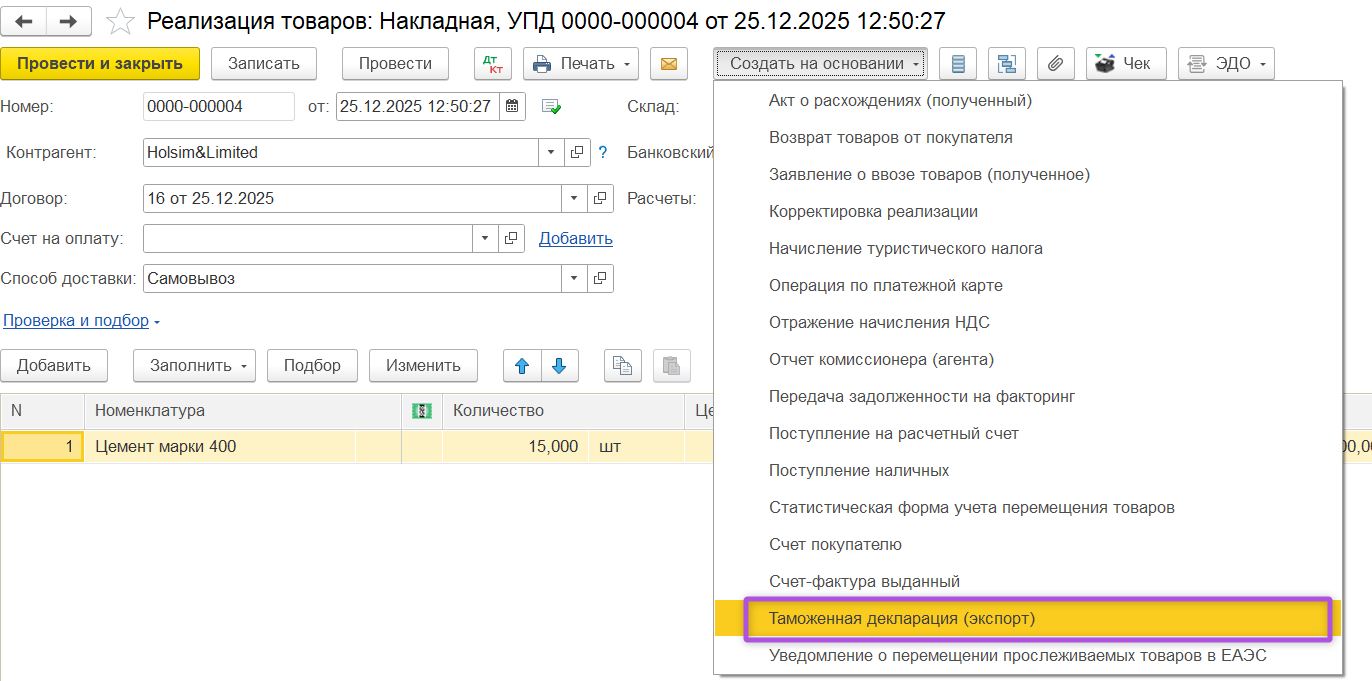The height and width of the screenshot is (681, 1372).
Task: Navigate back with left arrow
Action: click(x=24, y=21)
